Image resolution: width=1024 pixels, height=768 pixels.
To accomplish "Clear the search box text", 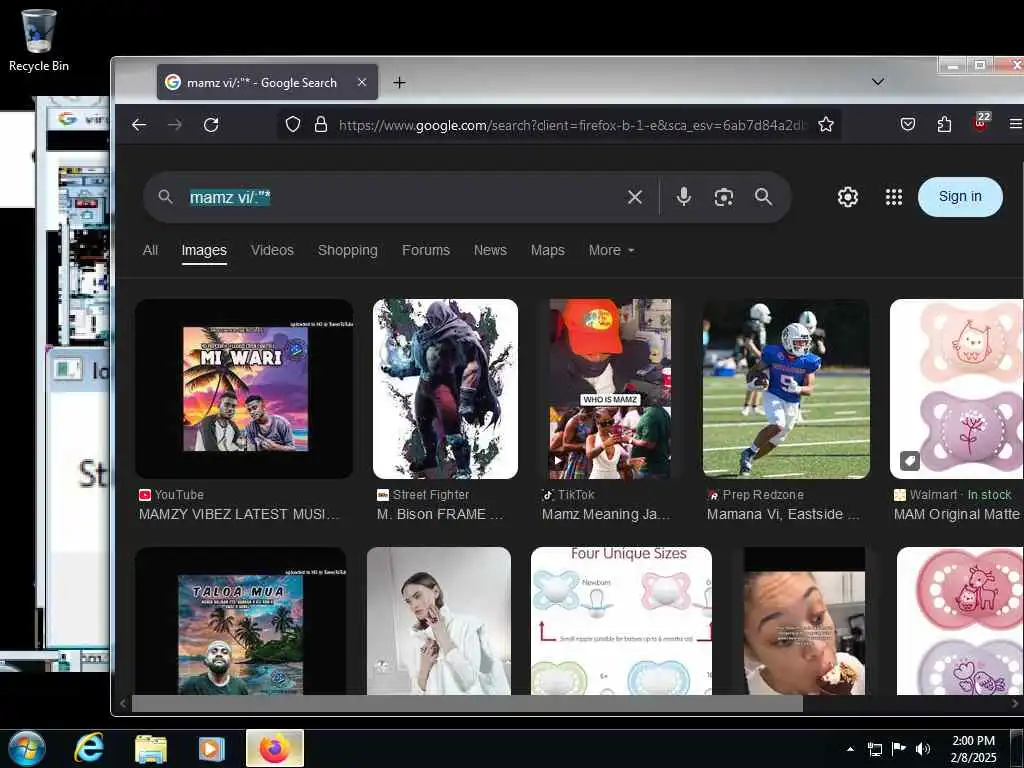I will pyautogui.click(x=635, y=197).
